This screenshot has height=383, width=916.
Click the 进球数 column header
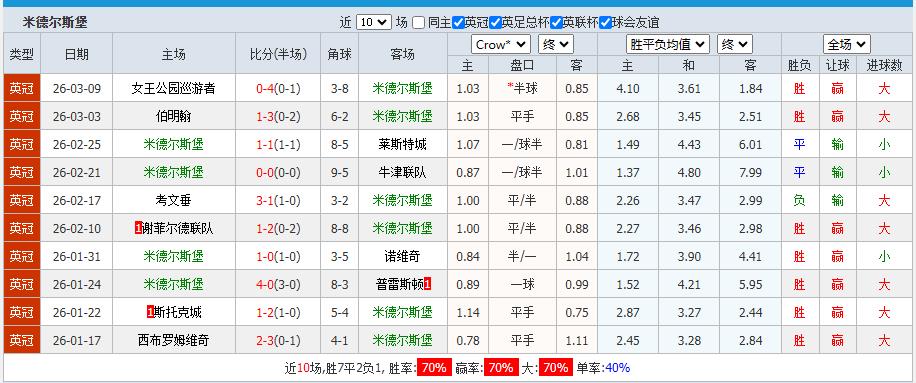(x=884, y=65)
